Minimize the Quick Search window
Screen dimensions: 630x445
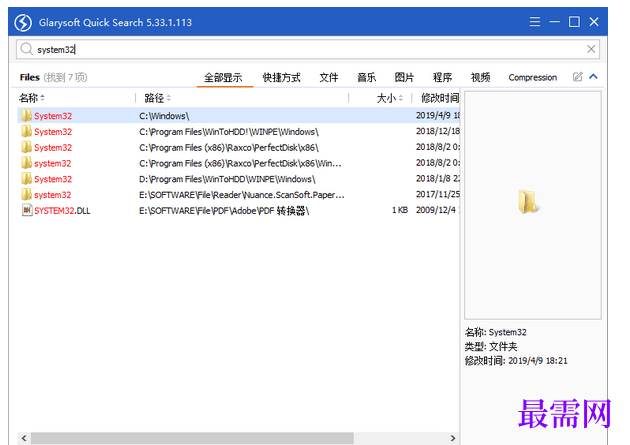click(554, 22)
